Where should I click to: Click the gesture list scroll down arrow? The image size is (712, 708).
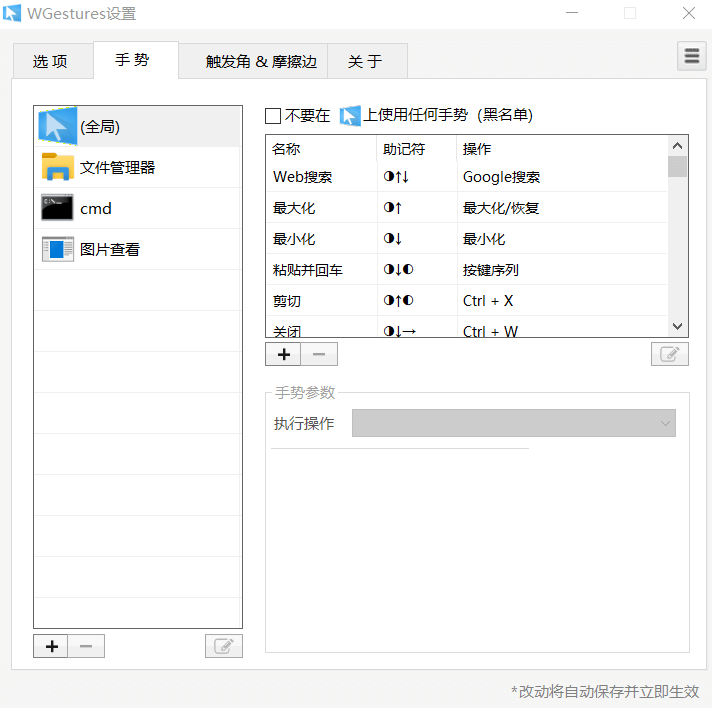click(677, 326)
